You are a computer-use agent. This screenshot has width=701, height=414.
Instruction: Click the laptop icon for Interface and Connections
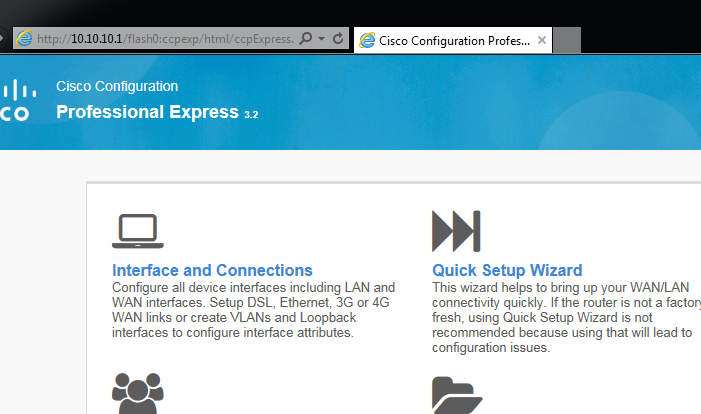click(x=137, y=230)
